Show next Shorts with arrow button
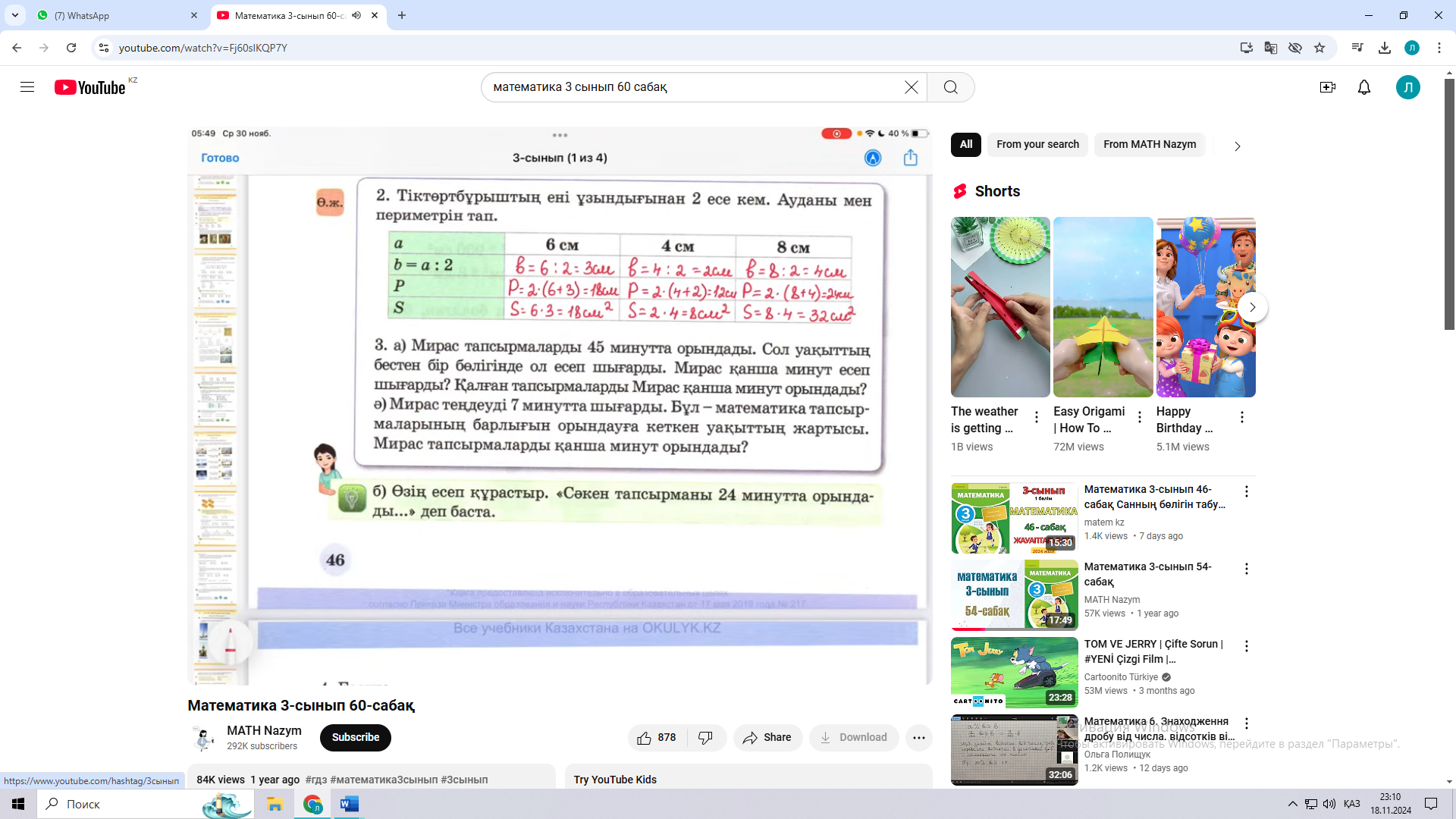This screenshot has width=1456, height=819. point(1252,307)
